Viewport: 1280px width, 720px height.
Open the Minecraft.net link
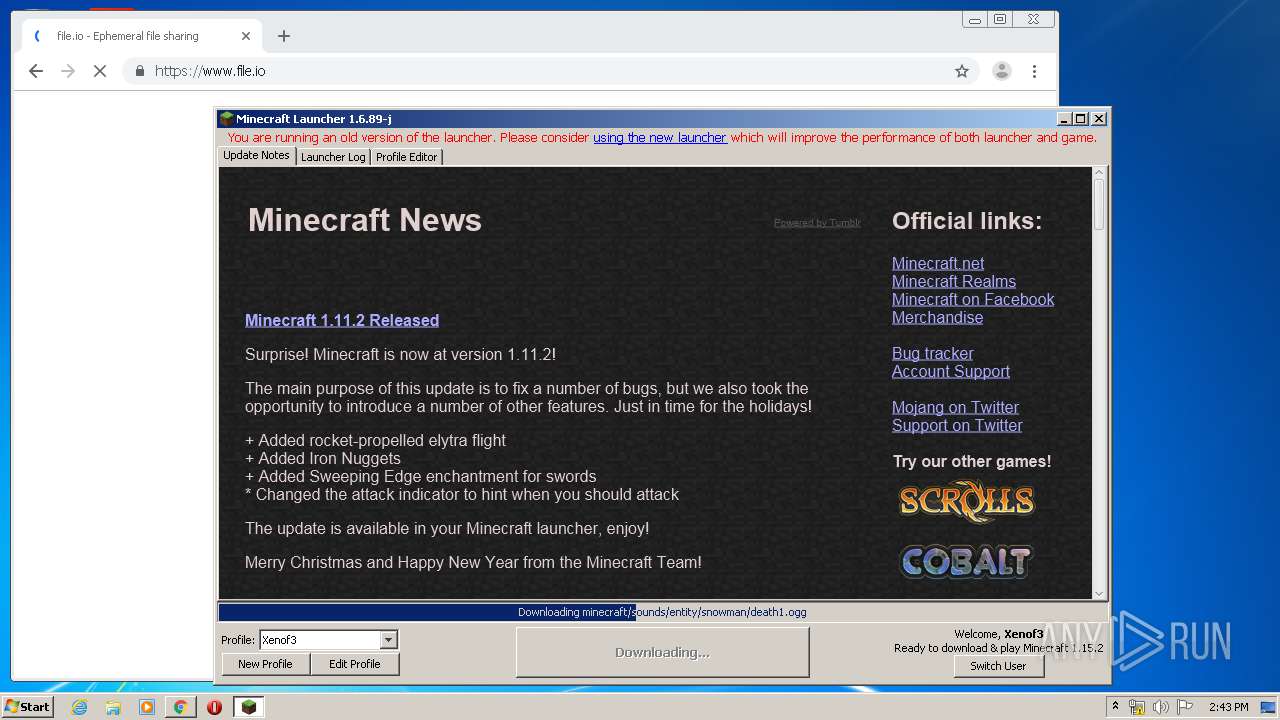(938, 263)
